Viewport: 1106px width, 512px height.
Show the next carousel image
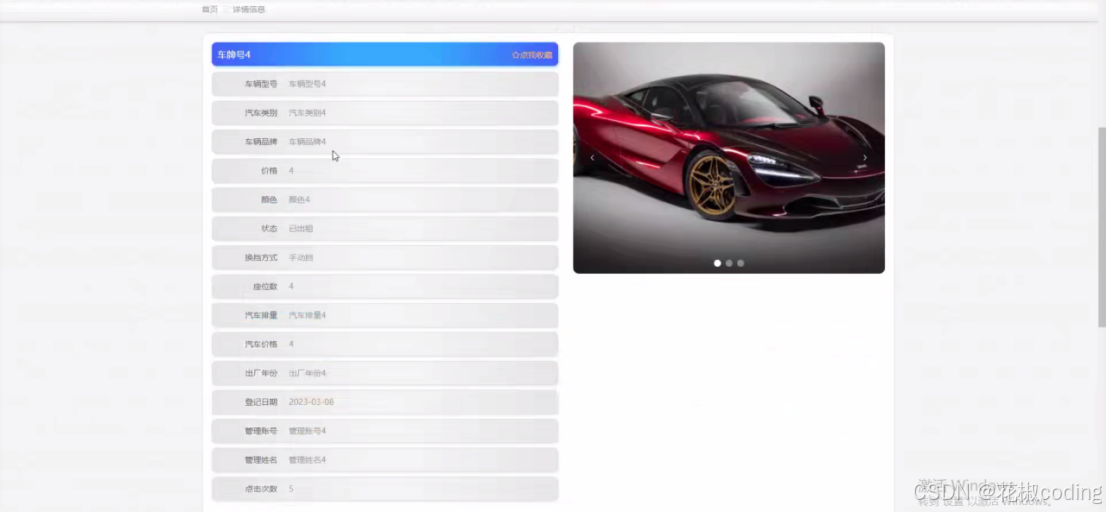[x=865, y=157]
